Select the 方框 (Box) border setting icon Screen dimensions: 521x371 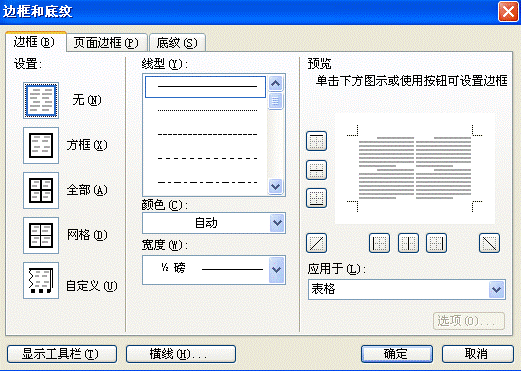tap(41, 145)
